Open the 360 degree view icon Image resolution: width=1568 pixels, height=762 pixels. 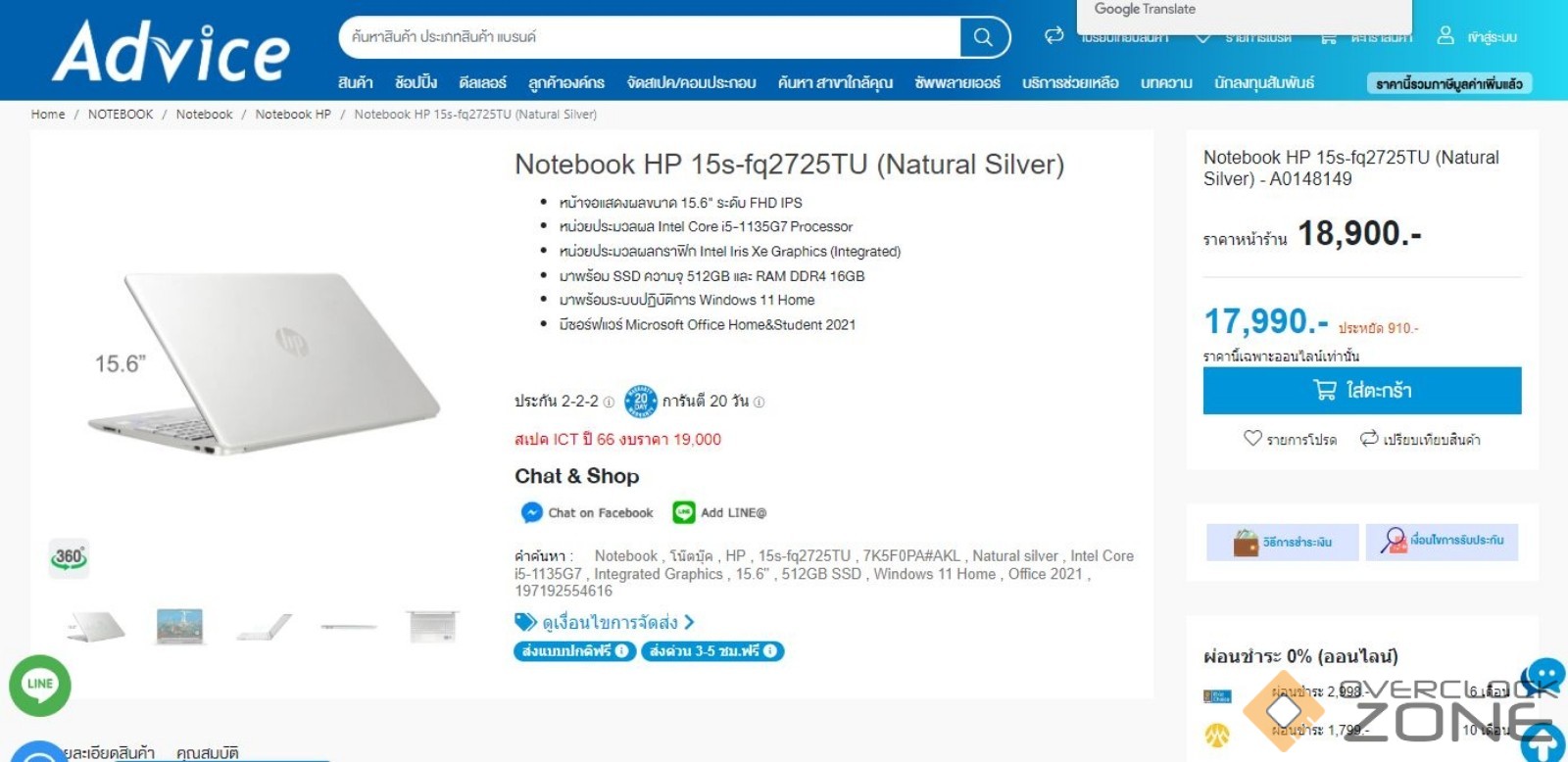point(69,557)
